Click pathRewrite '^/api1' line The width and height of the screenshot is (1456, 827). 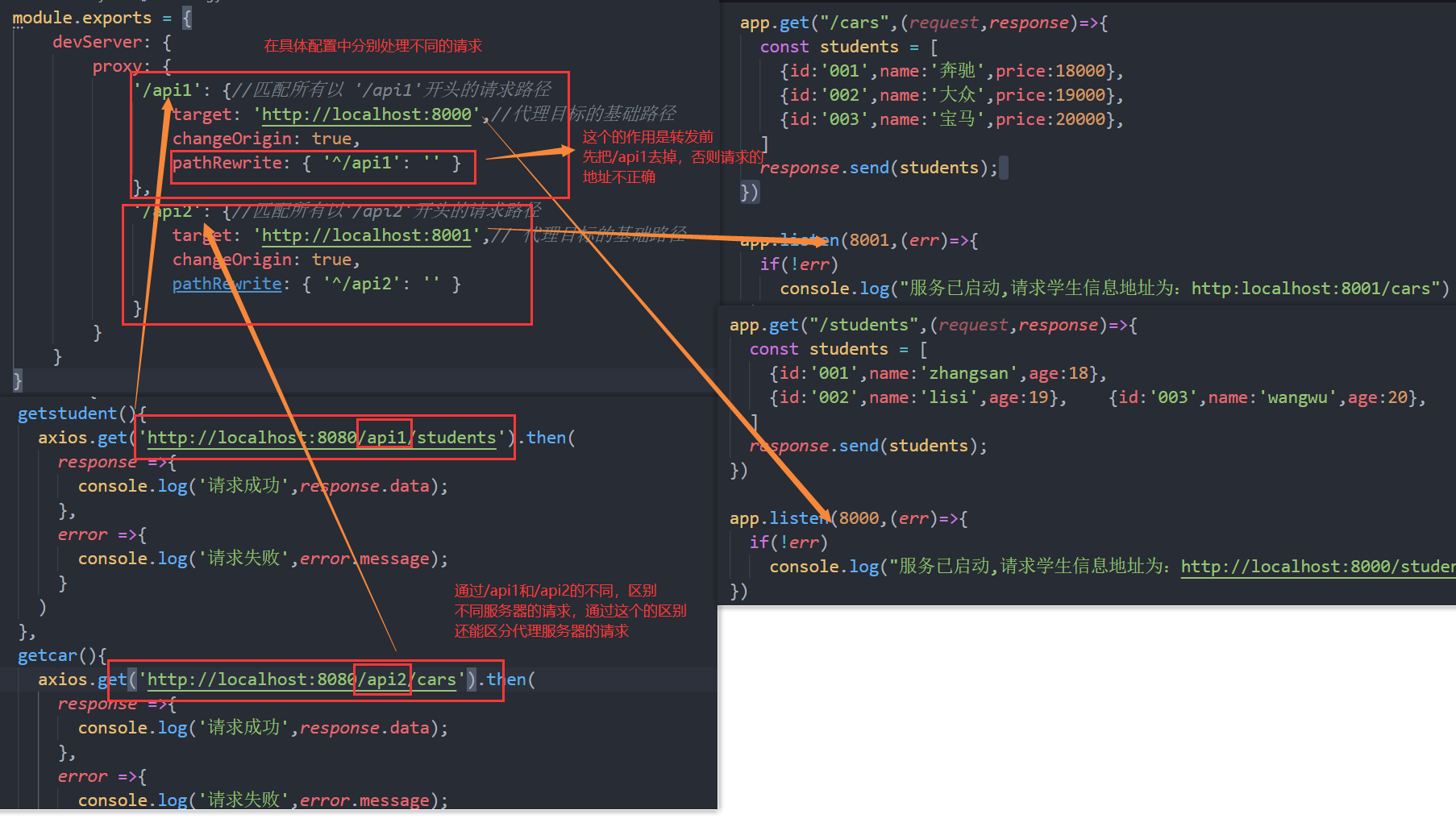pyautogui.click(x=317, y=163)
